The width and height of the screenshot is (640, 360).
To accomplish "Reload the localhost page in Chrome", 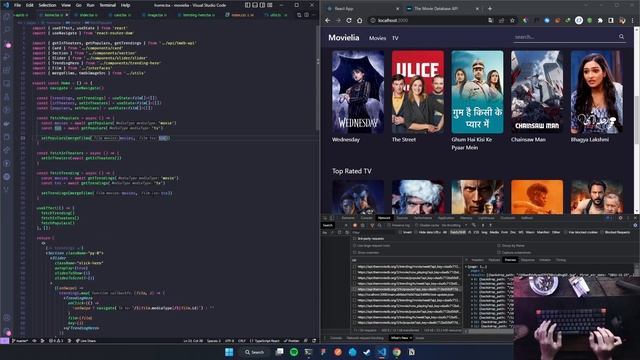I will click(x=349, y=20).
